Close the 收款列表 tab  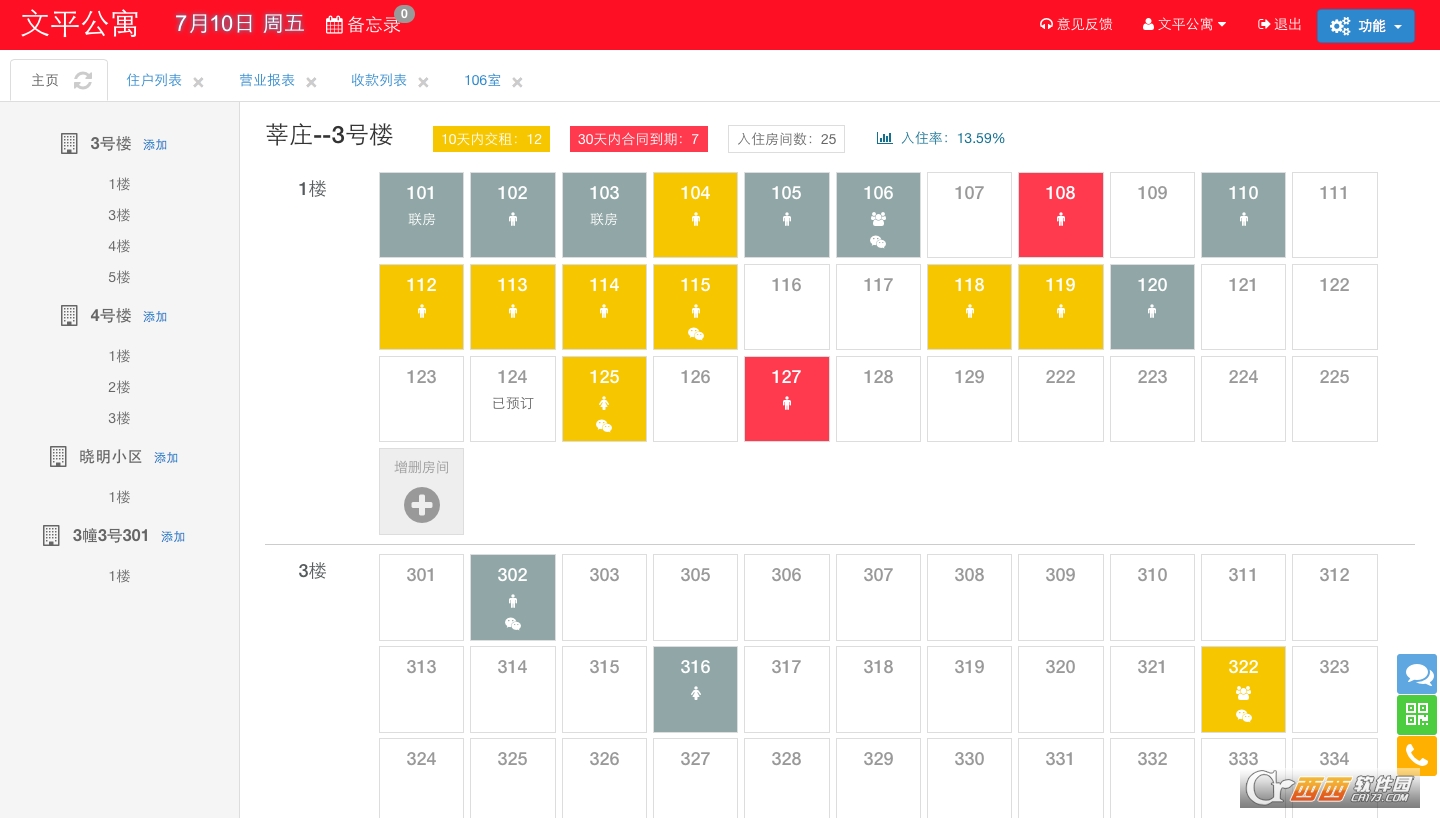pyautogui.click(x=423, y=82)
